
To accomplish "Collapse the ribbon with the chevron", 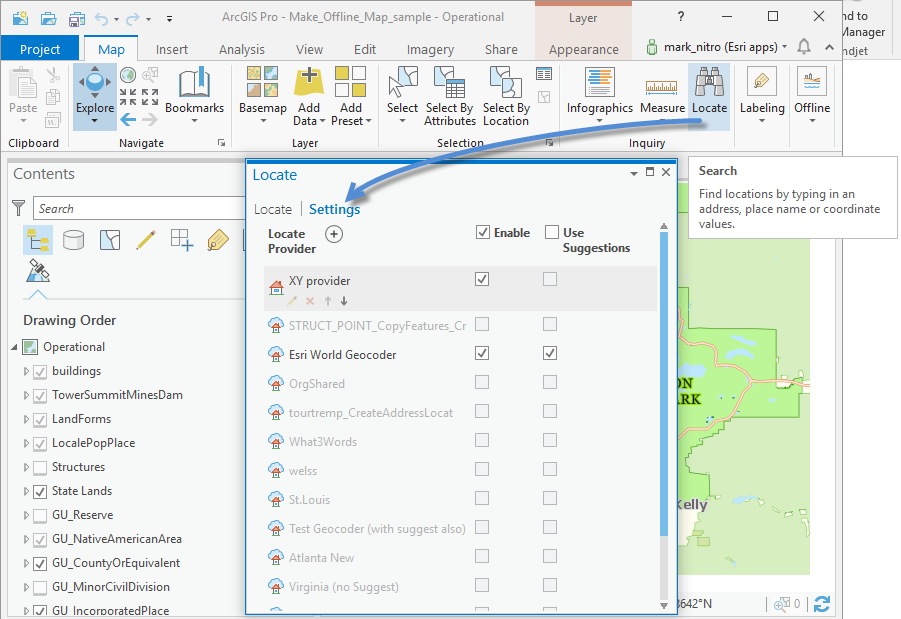I will click(829, 47).
